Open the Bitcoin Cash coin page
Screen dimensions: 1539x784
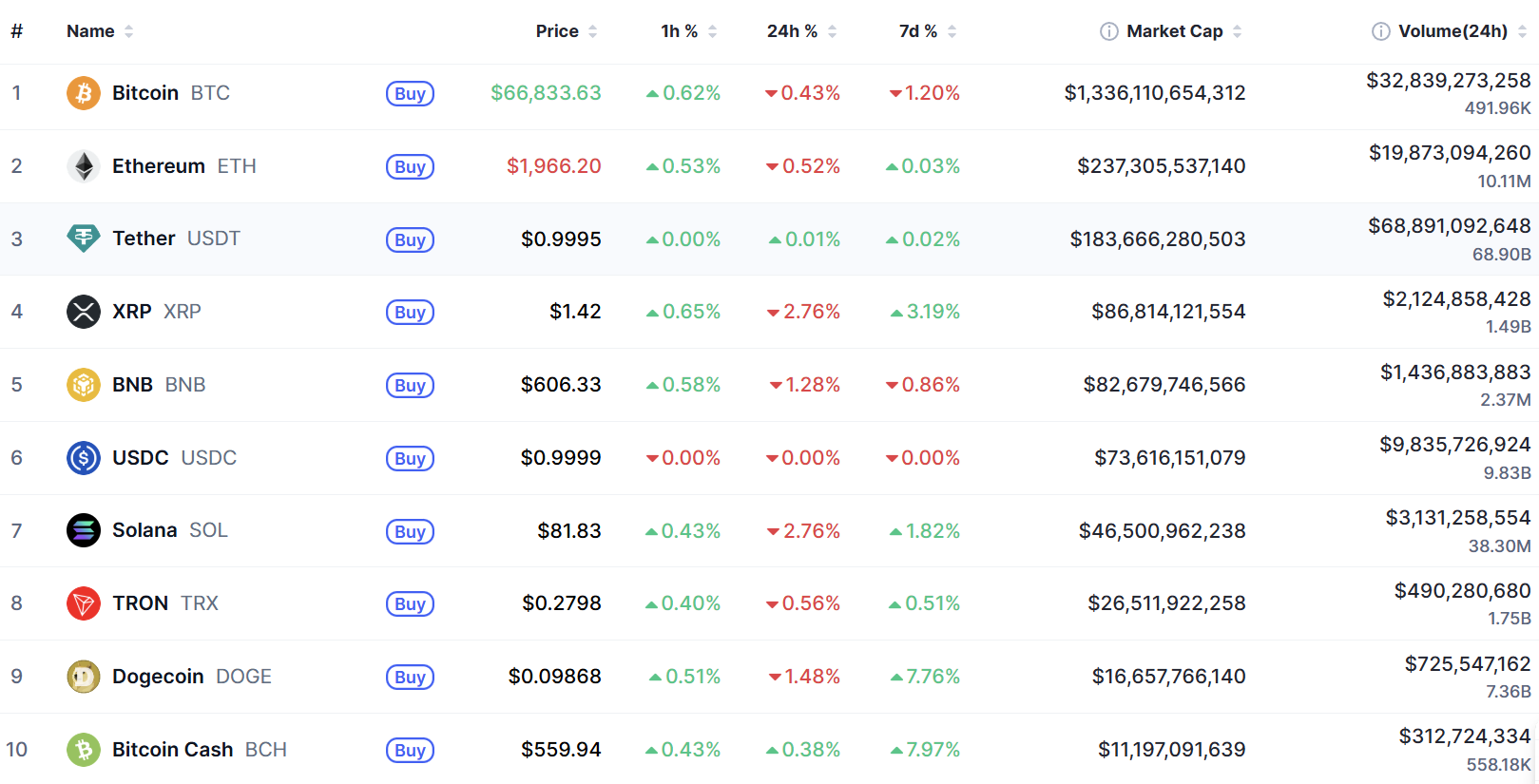[172, 750]
